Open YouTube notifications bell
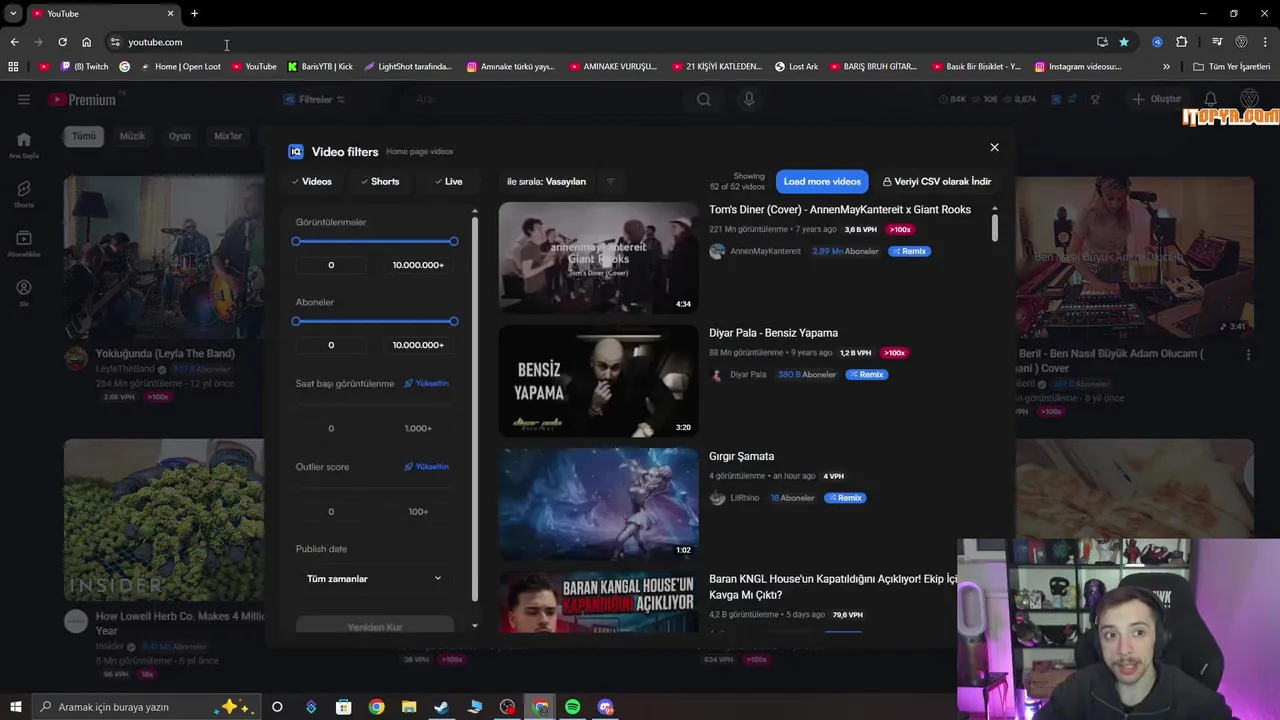This screenshot has width=1280, height=720. pos(1211,99)
